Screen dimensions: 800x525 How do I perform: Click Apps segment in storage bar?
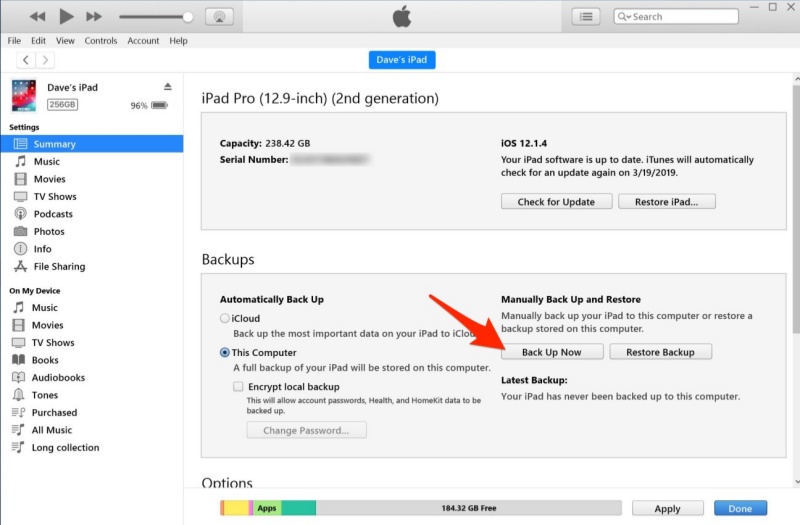[x=267, y=508]
